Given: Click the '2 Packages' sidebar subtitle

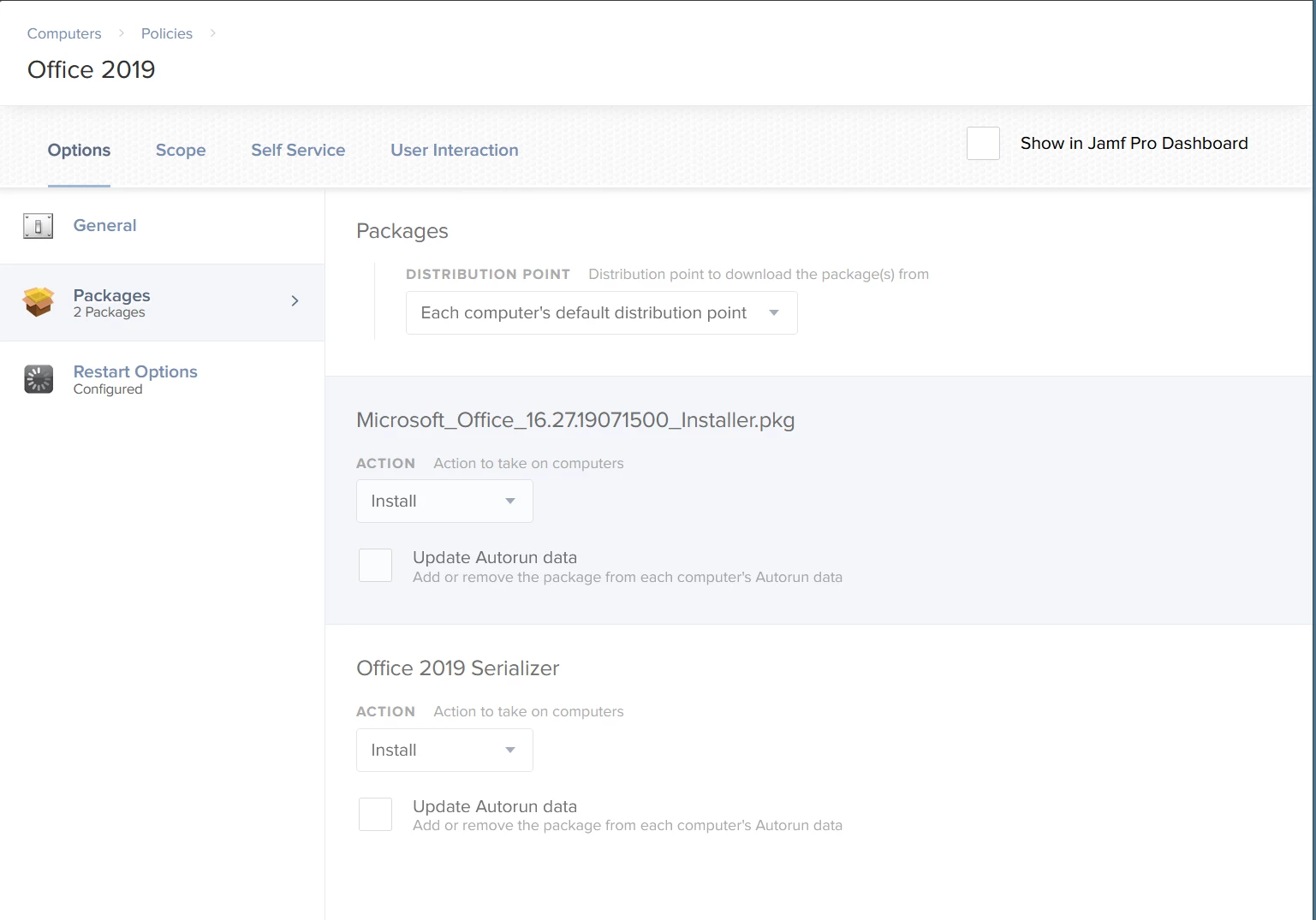Looking at the screenshot, I should (110, 312).
